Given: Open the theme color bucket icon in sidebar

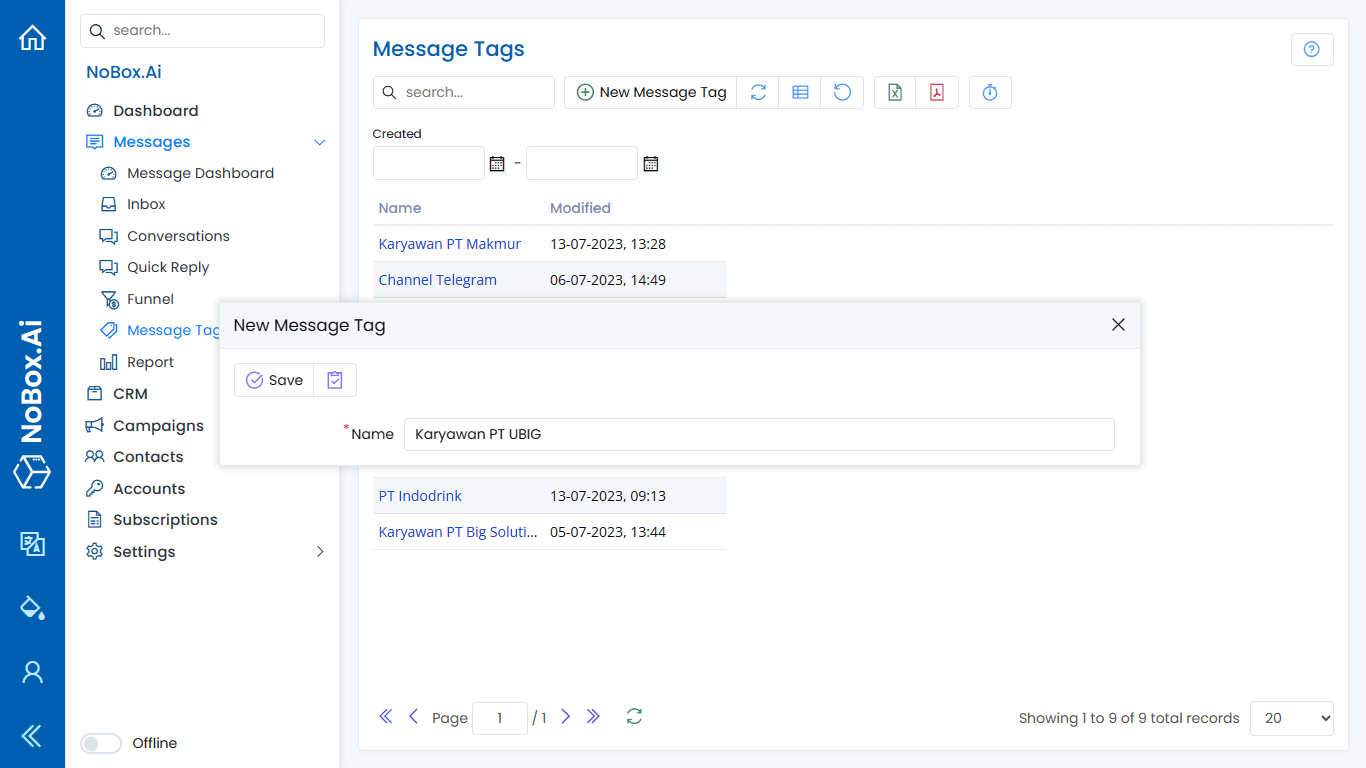Looking at the screenshot, I should click(32, 608).
